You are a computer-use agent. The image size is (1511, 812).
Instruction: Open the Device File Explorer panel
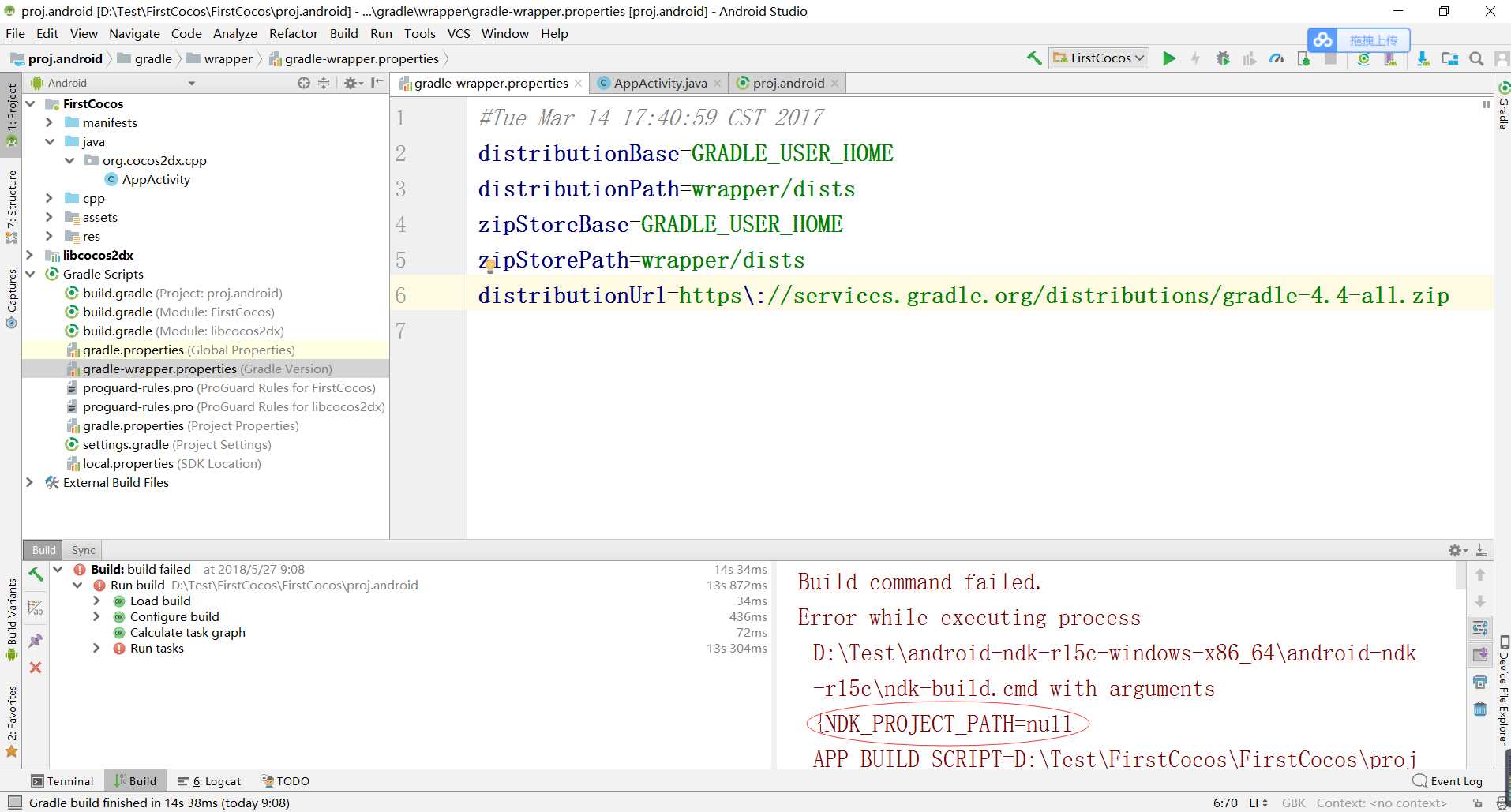click(1503, 690)
